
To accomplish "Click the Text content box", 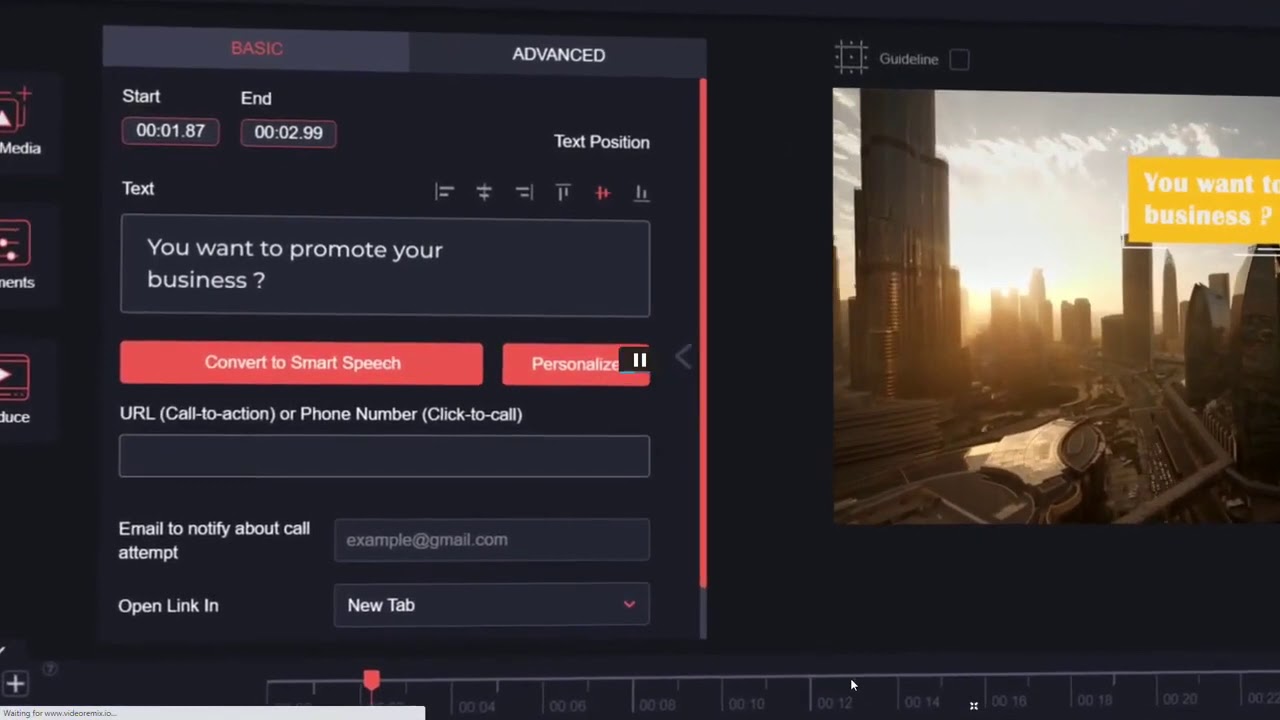I will (385, 266).
